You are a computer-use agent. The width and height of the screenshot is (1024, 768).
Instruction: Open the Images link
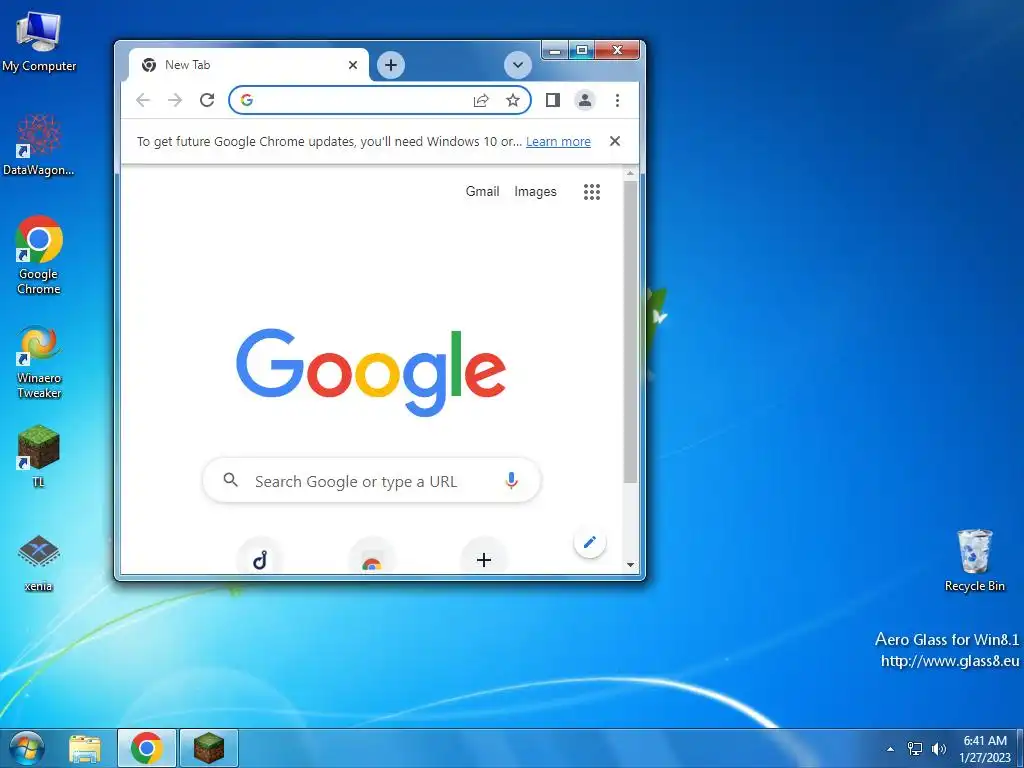[535, 191]
